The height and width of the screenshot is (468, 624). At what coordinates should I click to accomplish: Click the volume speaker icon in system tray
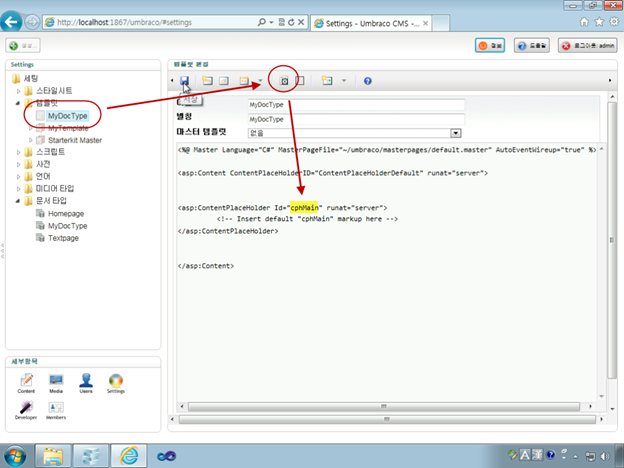click(605, 456)
